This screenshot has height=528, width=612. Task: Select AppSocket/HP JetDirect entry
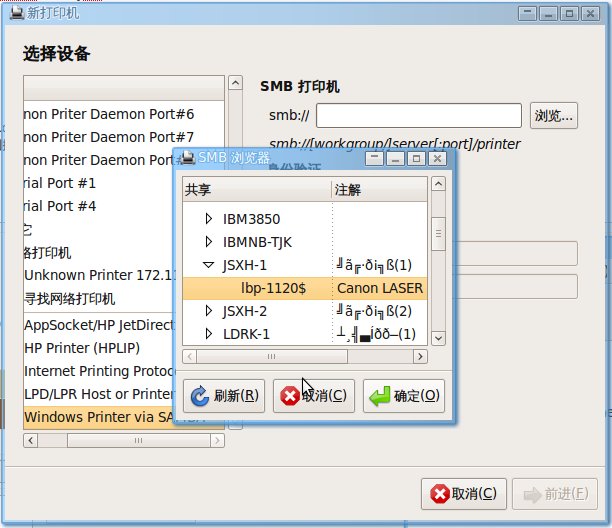(98, 325)
